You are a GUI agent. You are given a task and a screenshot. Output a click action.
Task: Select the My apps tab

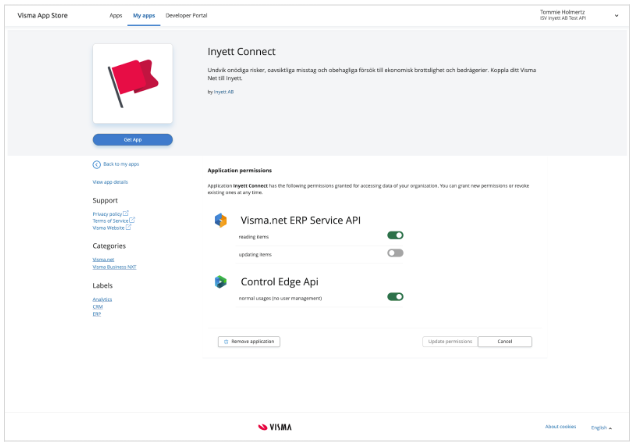pos(144,15)
